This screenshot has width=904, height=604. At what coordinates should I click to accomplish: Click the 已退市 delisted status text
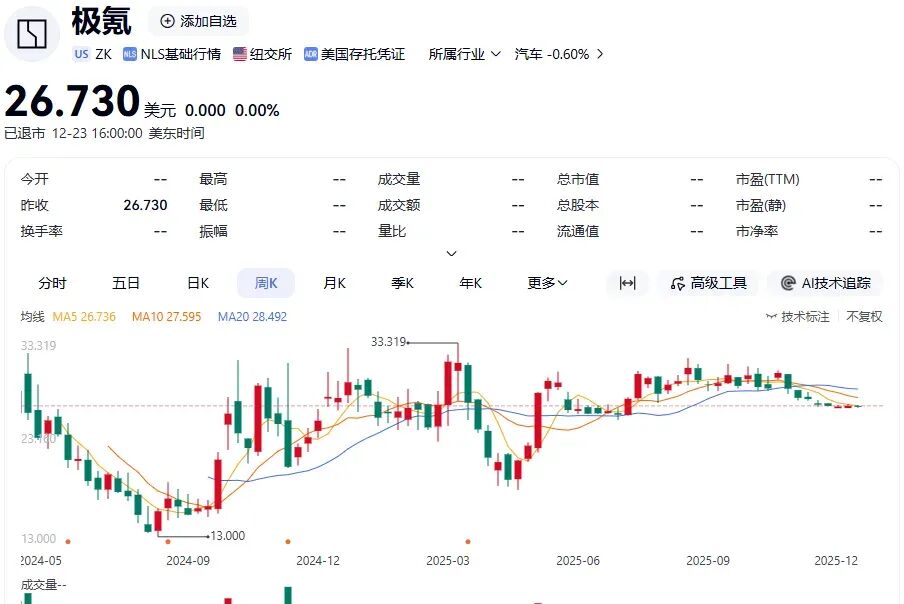pyautogui.click(x=25, y=133)
